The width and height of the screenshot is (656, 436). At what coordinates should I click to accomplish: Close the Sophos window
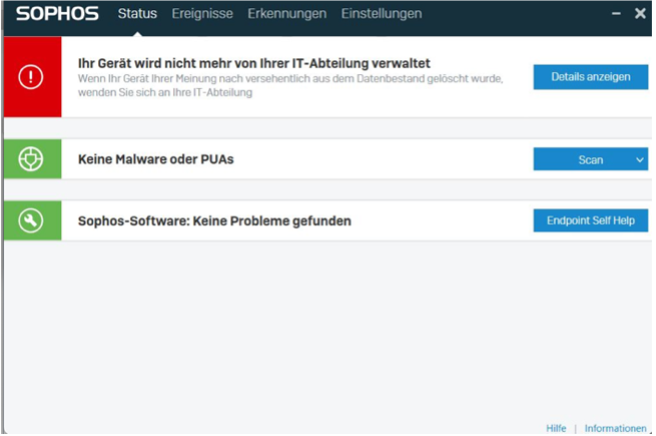click(x=640, y=13)
